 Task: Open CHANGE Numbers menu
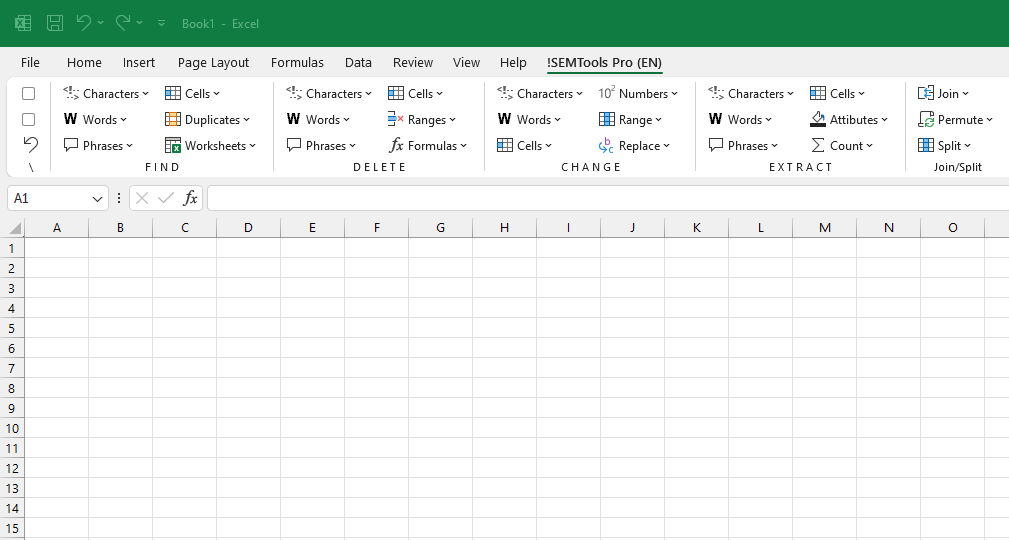point(638,93)
